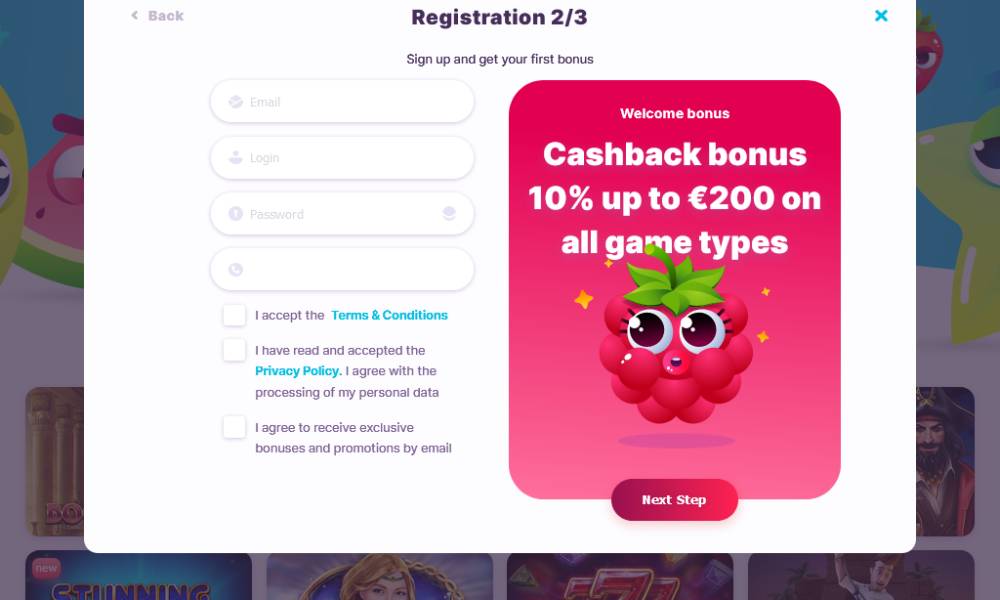Toggle password visibility eye icon

[x=449, y=214]
